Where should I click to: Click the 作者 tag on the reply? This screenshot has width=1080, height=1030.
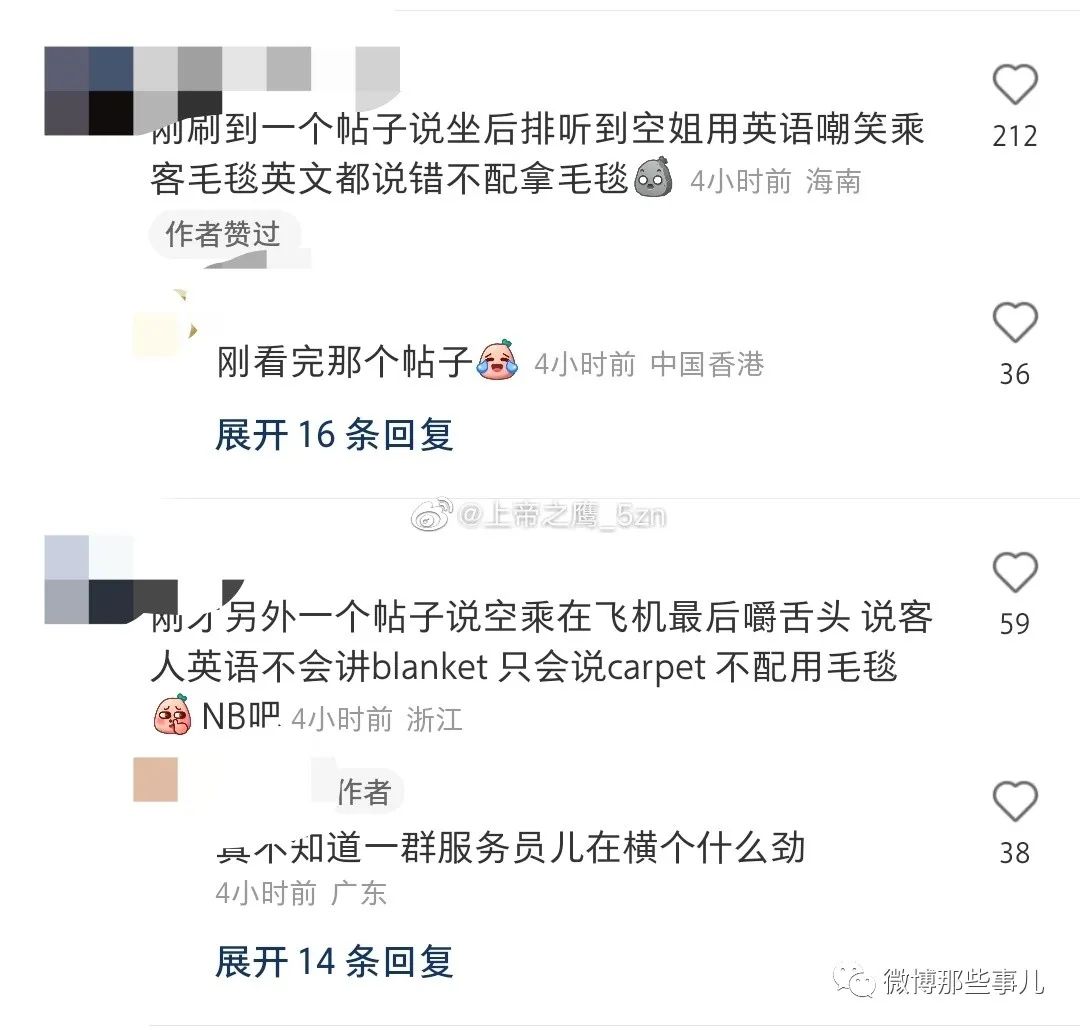click(364, 792)
